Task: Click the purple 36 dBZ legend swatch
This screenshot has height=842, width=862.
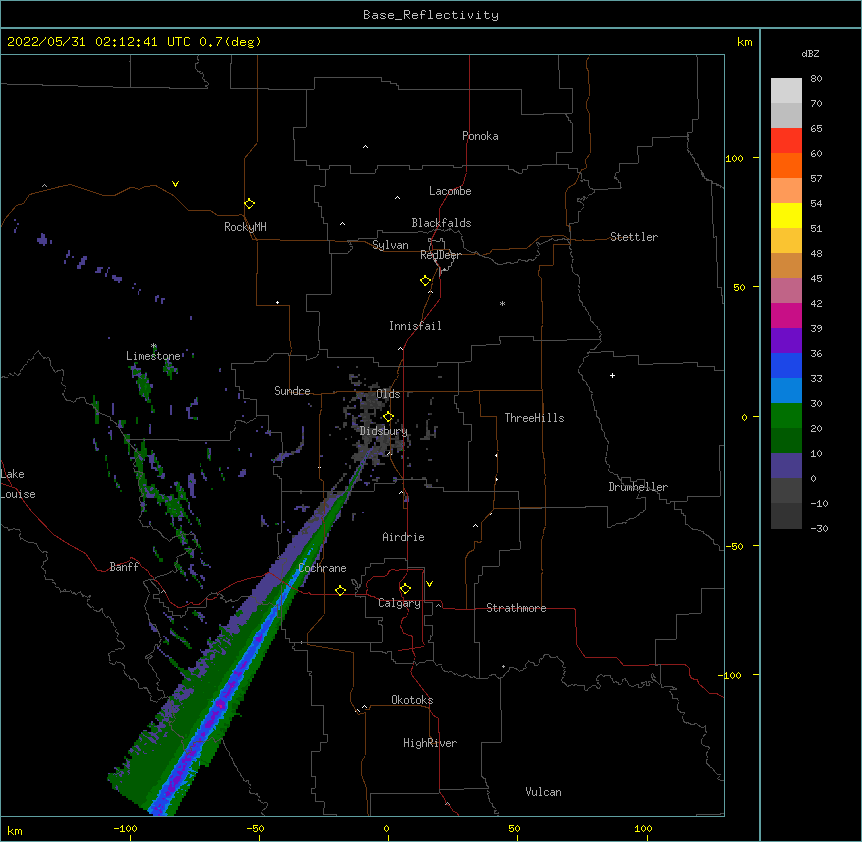Action: (786, 341)
